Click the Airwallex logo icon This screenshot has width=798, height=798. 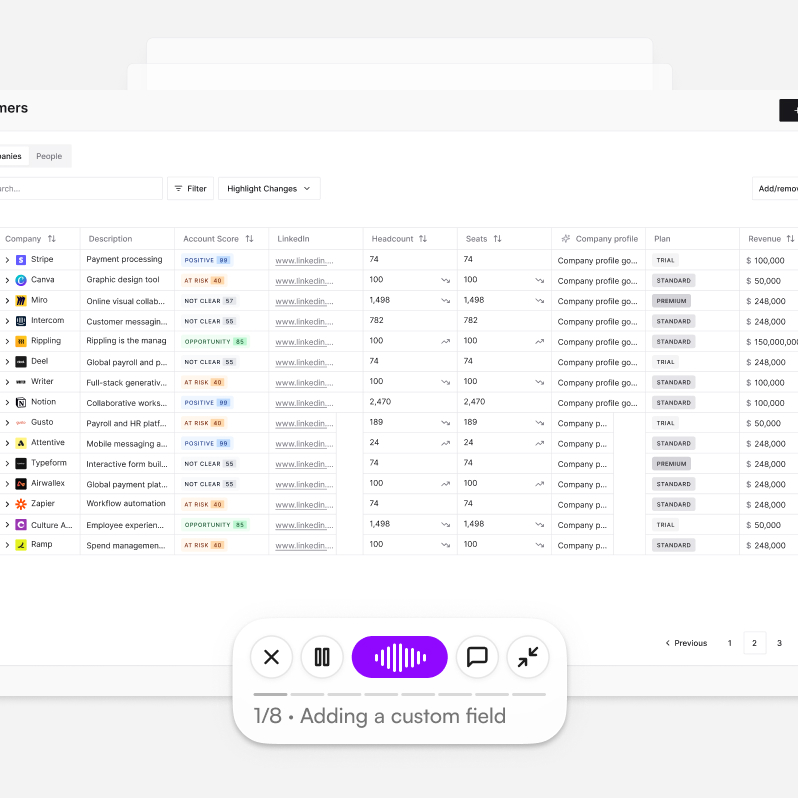click(x=21, y=484)
